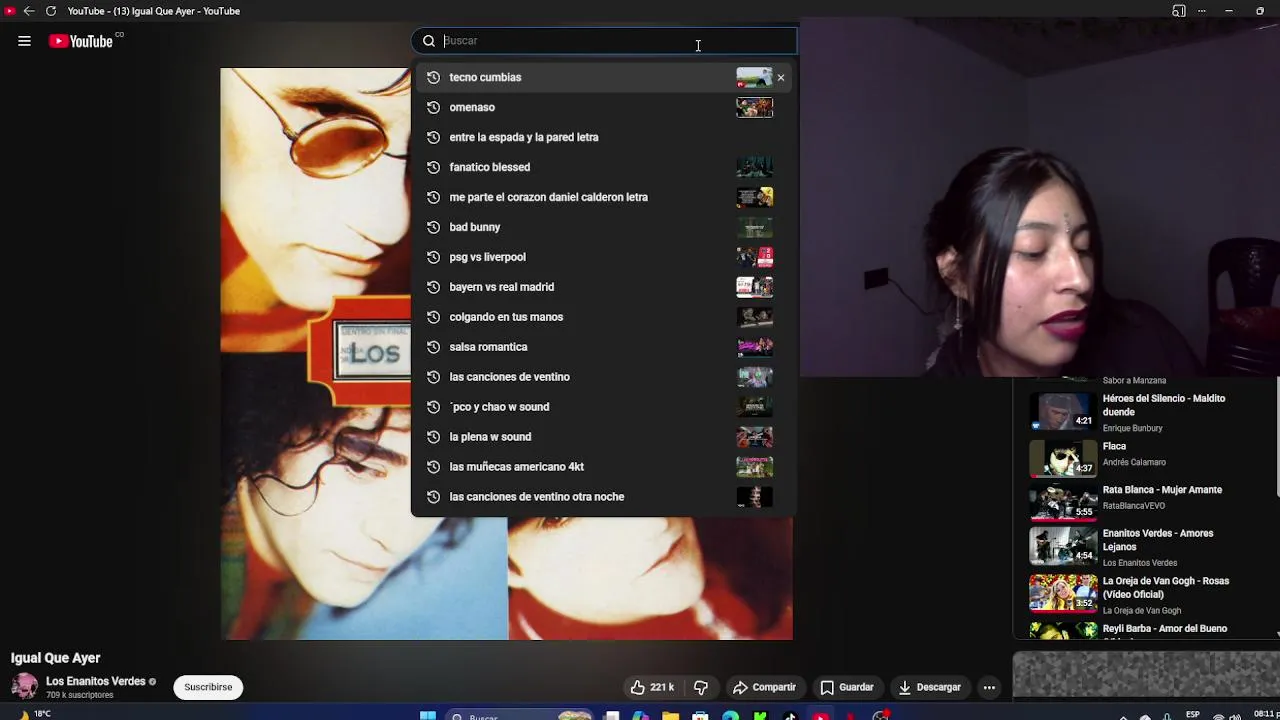Select 'las canciones de ventino otra noche'
Viewport: 1280px width, 720px height.
[537, 497]
